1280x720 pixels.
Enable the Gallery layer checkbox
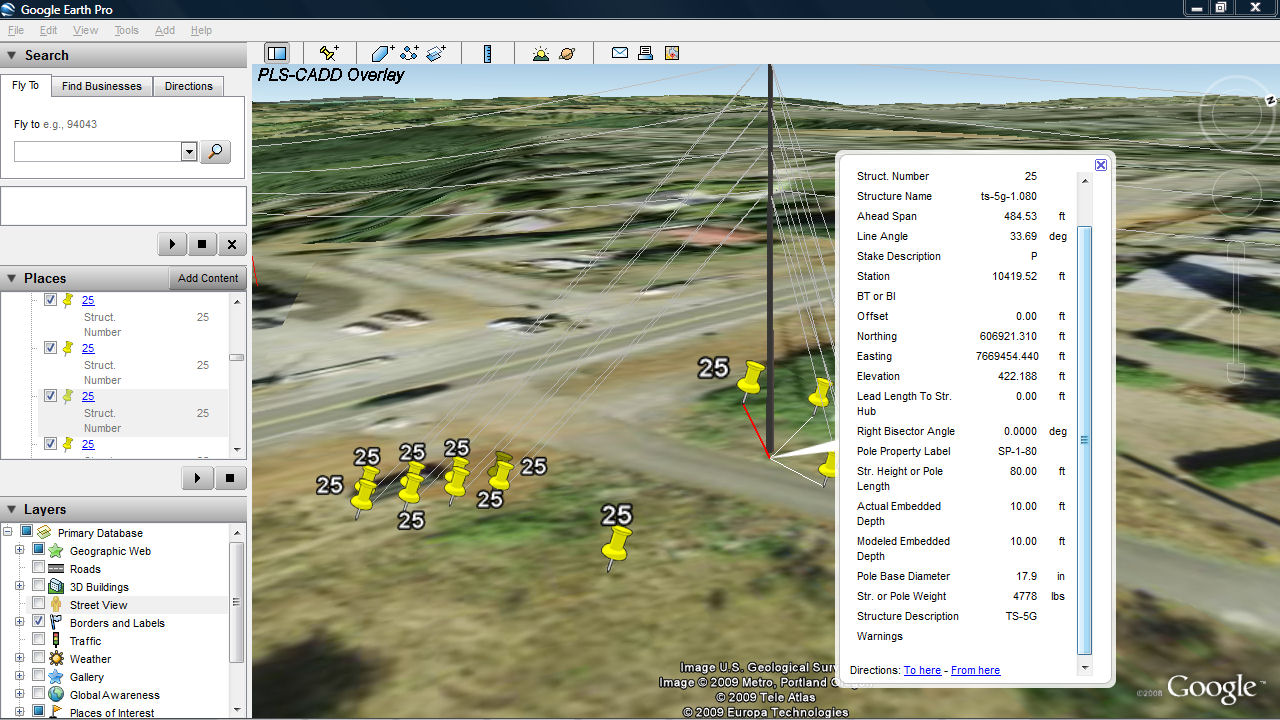pos(38,677)
